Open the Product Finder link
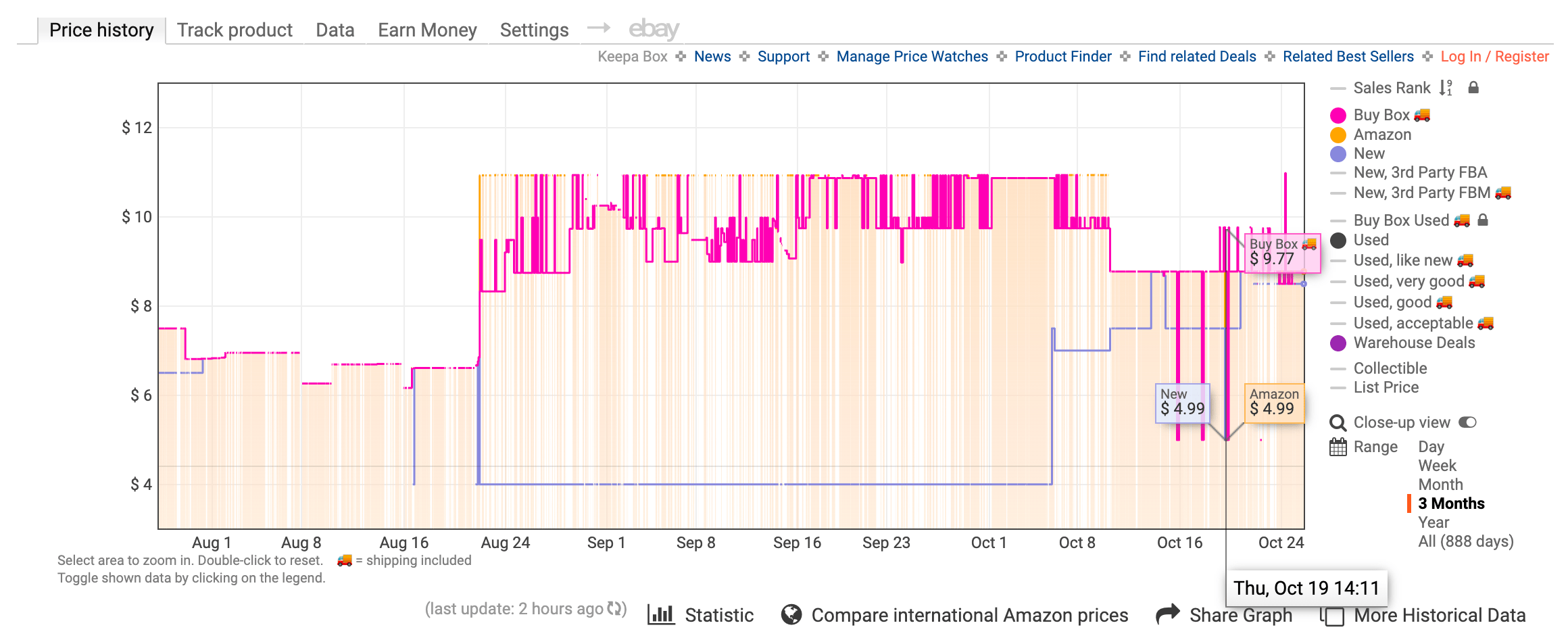The height and width of the screenshot is (642, 1568). (x=1063, y=57)
